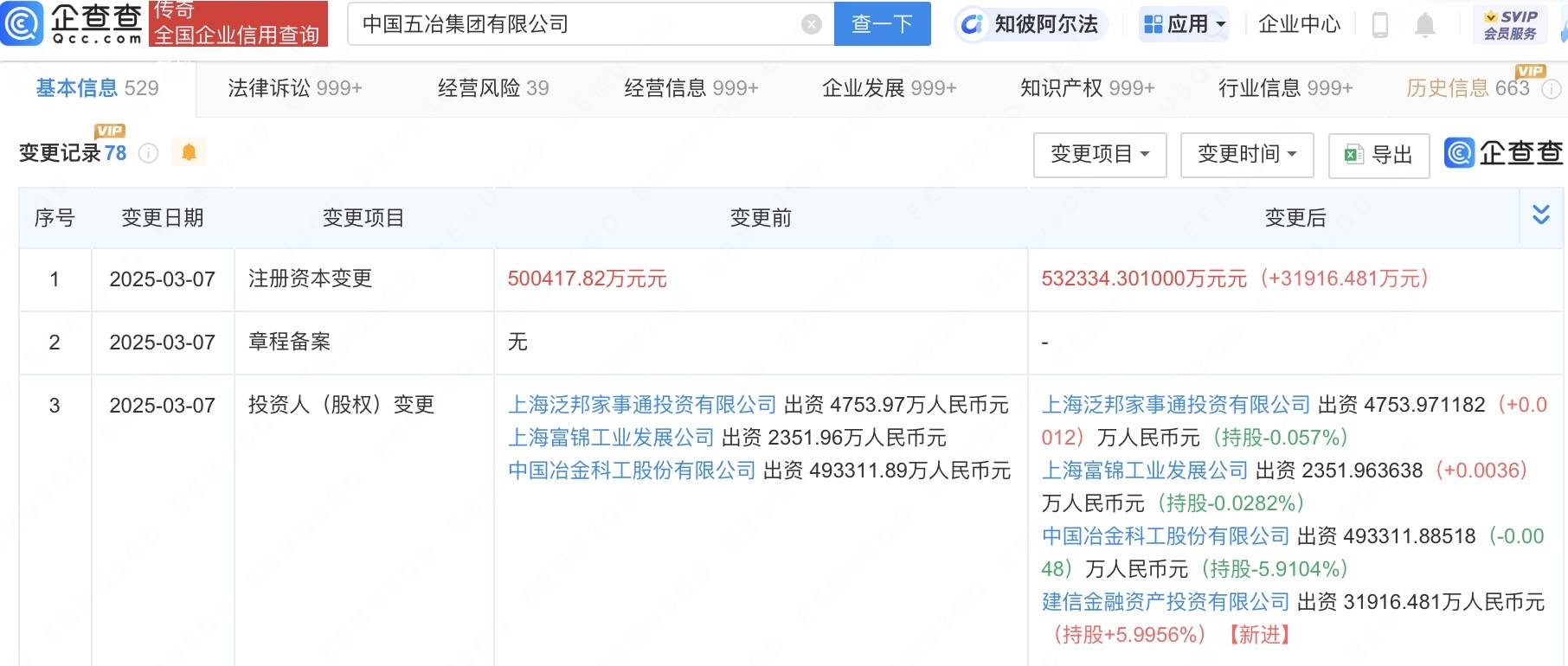The image size is (1568, 666).
Task: Click 持股+5.9956% text
Action: [x=1130, y=635]
